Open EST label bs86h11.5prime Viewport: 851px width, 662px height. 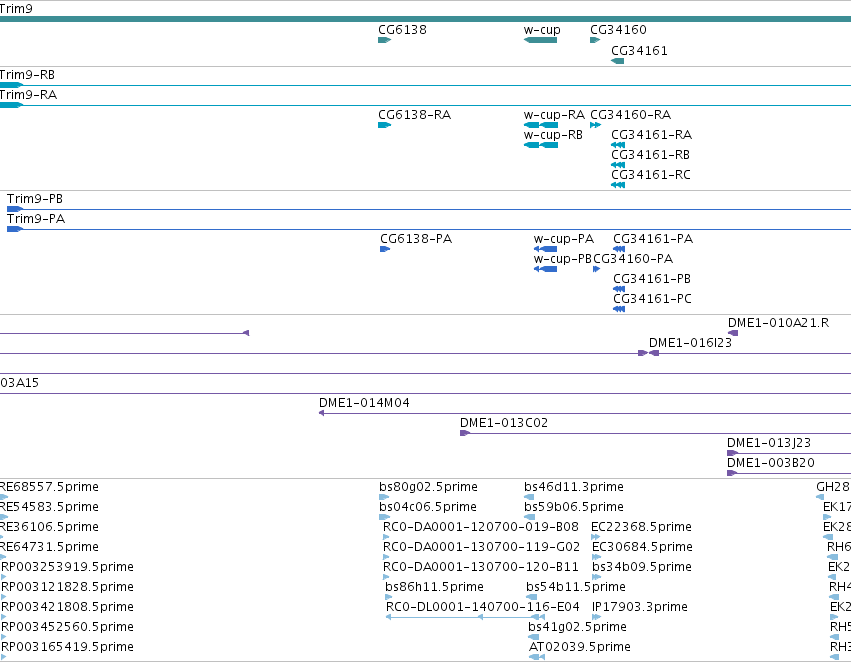[x=434, y=588]
